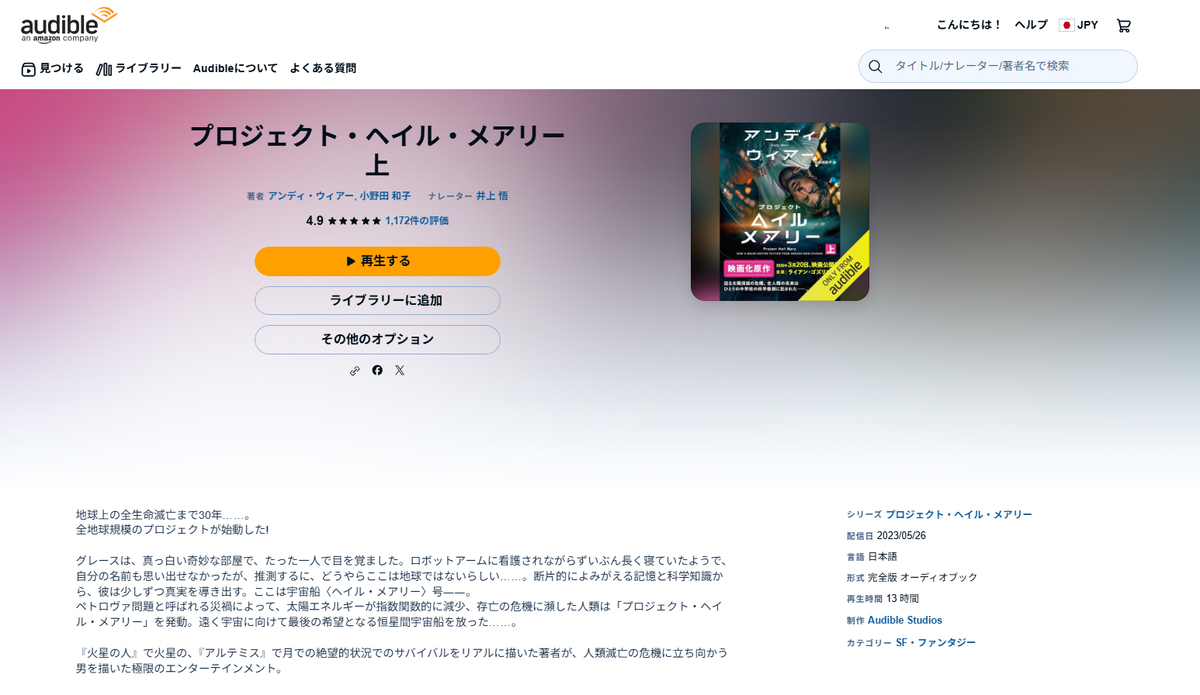The image size is (1200, 695).
Task: View the 1,172件の評価 ratings link
Action: [417, 221]
